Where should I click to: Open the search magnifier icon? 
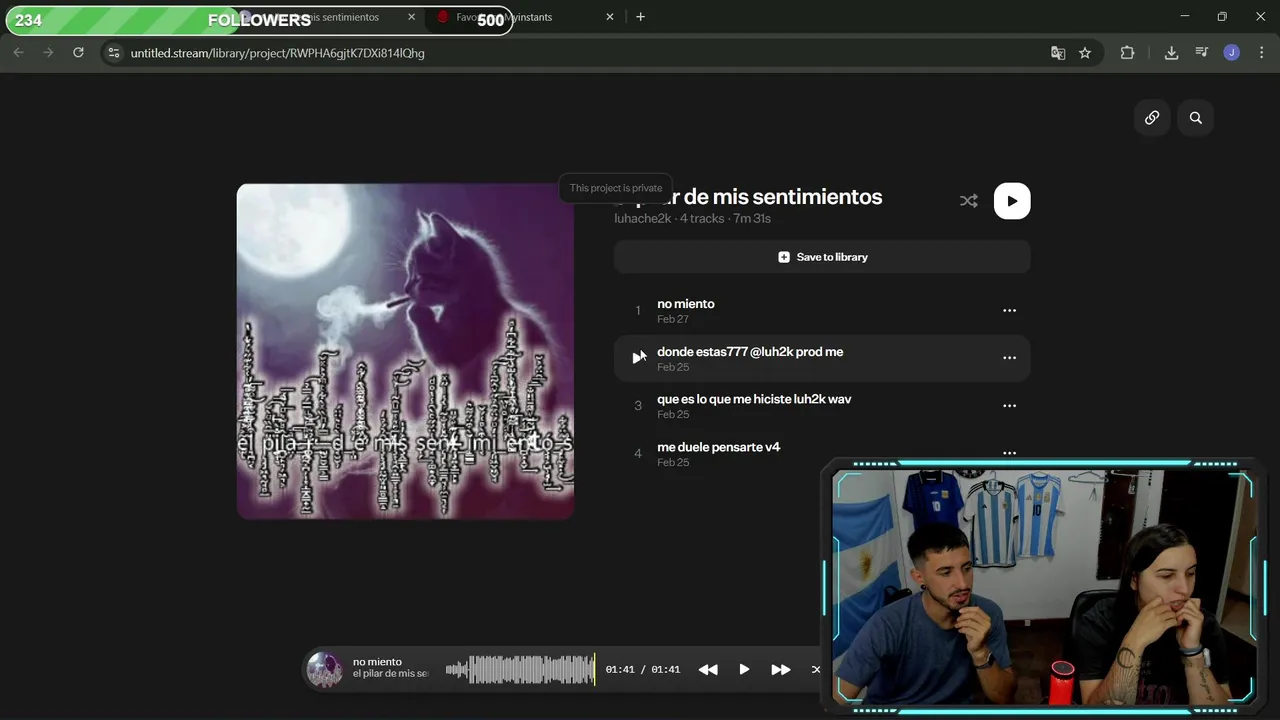tap(1196, 118)
